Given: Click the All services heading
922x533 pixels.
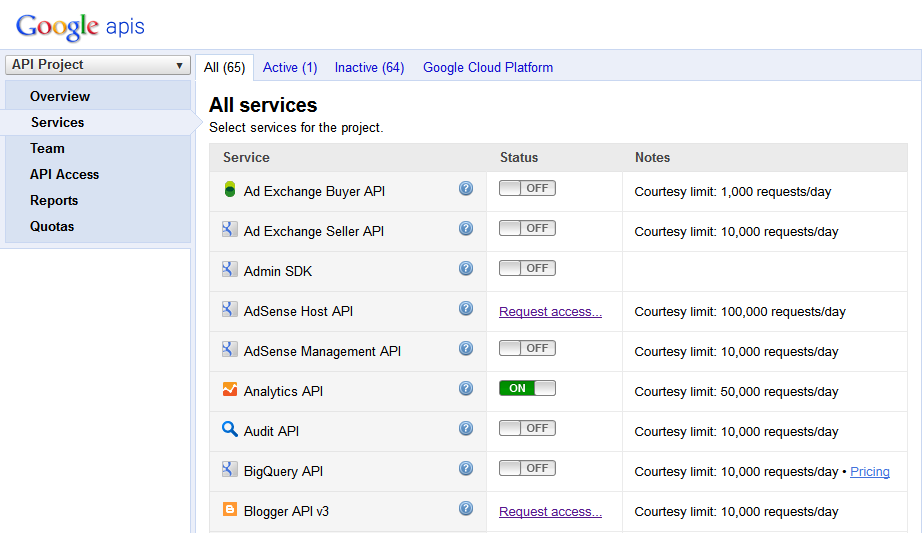Looking at the screenshot, I should 263,105.
